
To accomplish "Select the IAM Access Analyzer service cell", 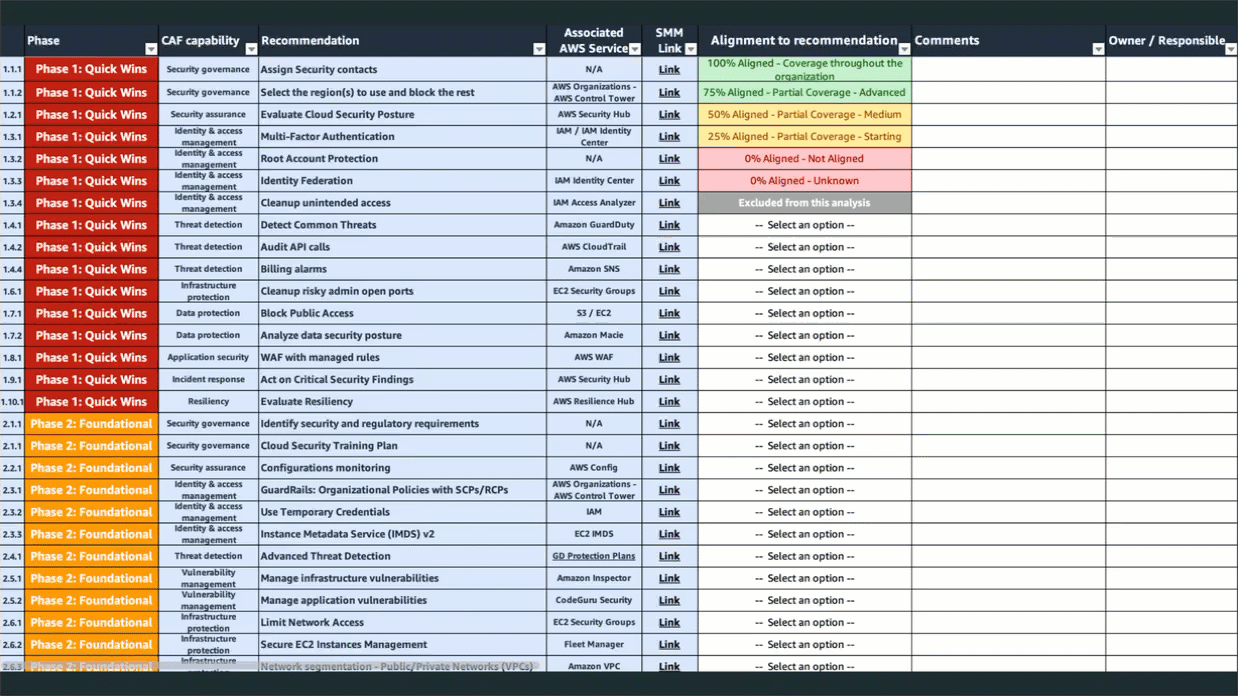I will click(594, 203).
